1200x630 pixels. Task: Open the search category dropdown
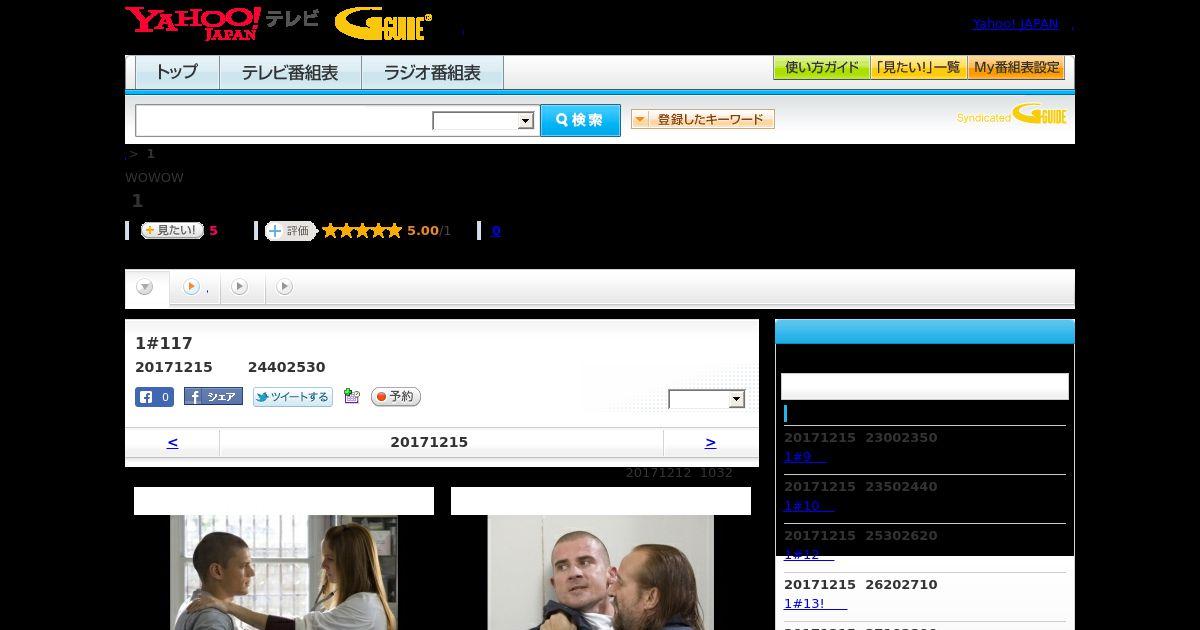pos(483,121)
